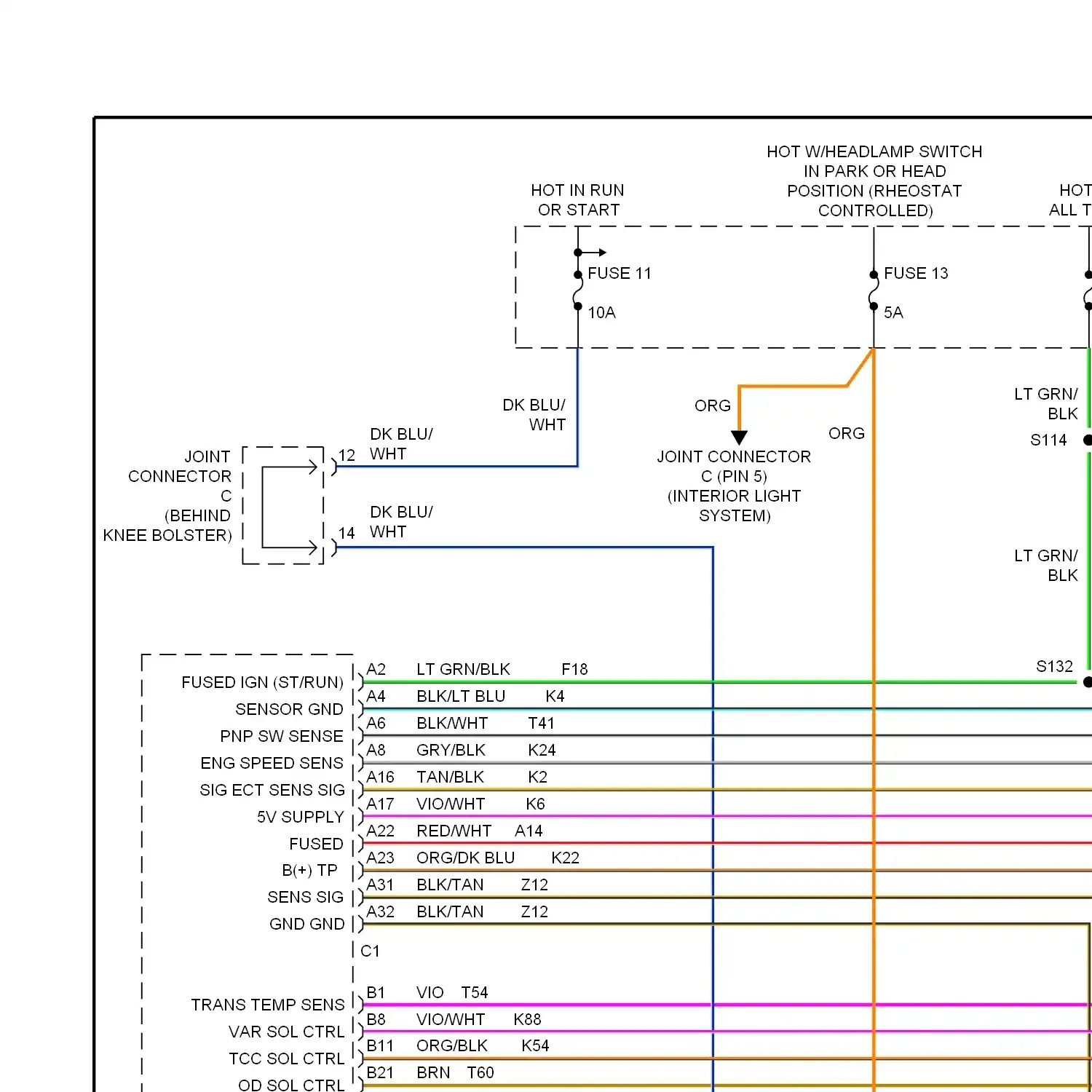
Task: Click the BLK/LT BLU wire color text
Action: click(461, 696)
